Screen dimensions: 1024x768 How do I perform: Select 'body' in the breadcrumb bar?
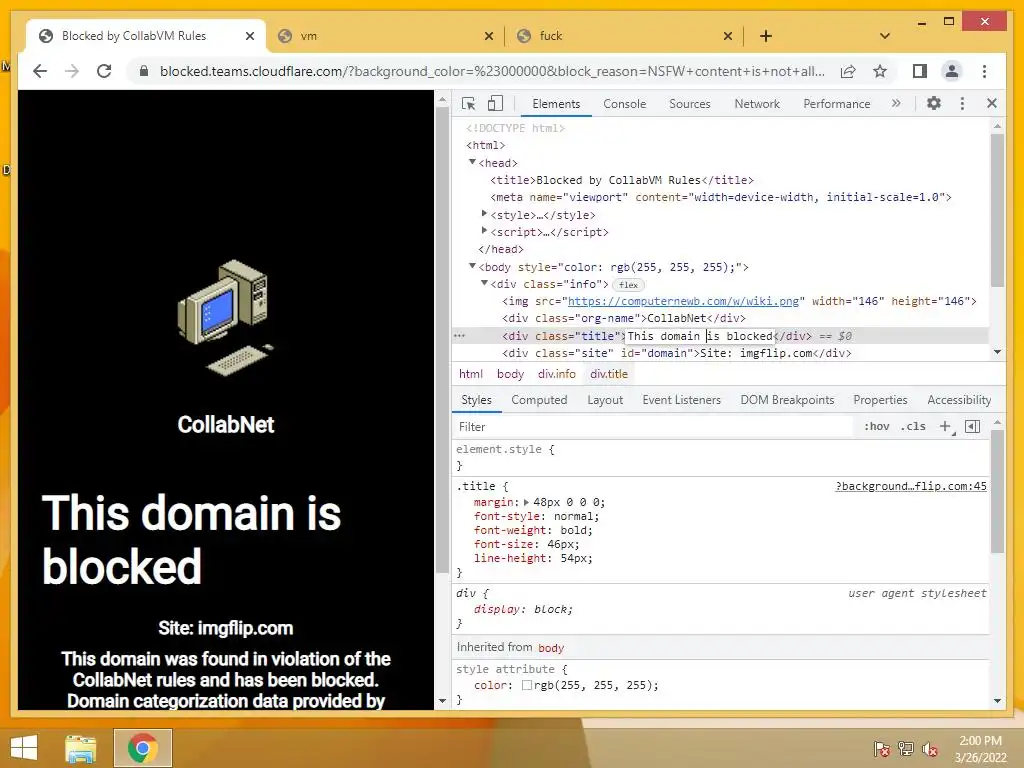510,374
